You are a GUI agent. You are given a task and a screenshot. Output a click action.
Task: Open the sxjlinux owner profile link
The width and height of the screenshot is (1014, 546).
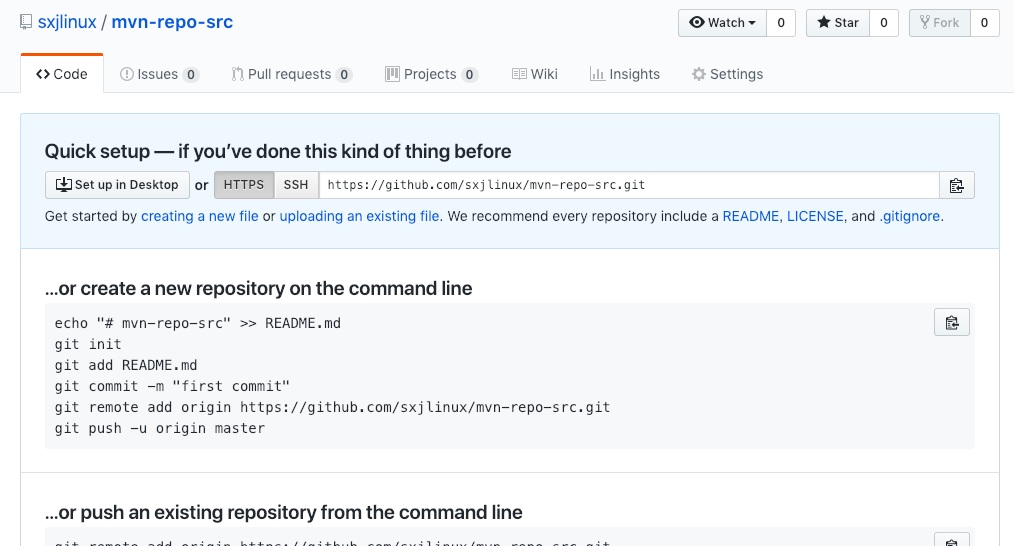pyautogui.click(x=67, y=22)
